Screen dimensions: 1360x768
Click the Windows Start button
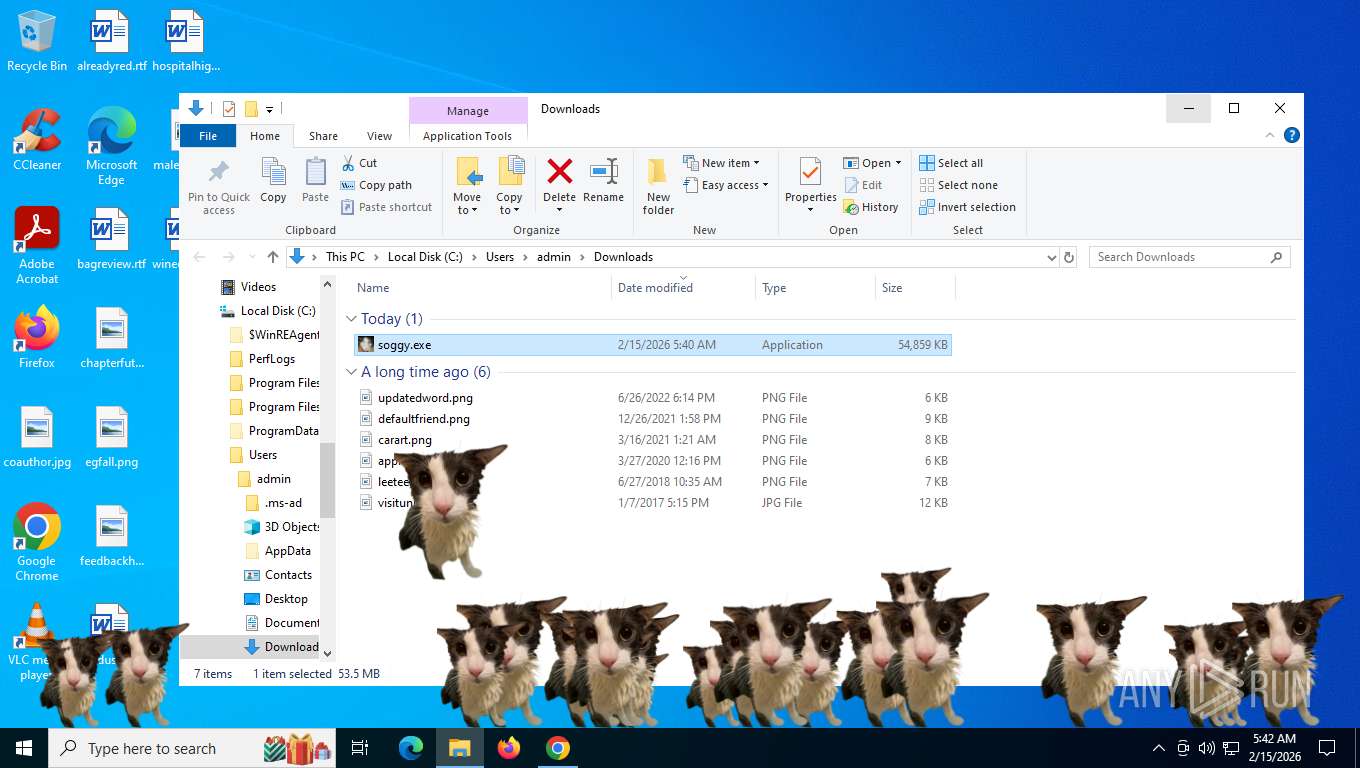click(x=23, y=748)
